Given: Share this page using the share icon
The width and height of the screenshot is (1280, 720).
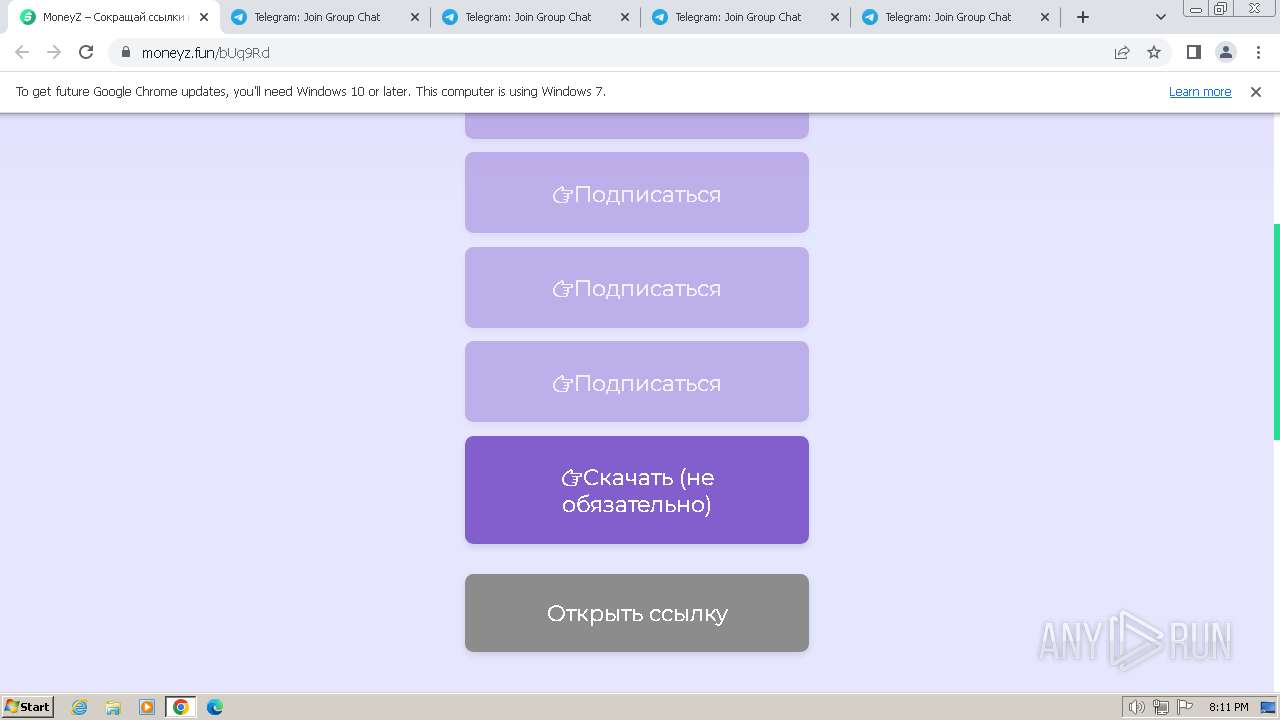Looking at the screenshot, I should coord(1122,52).
